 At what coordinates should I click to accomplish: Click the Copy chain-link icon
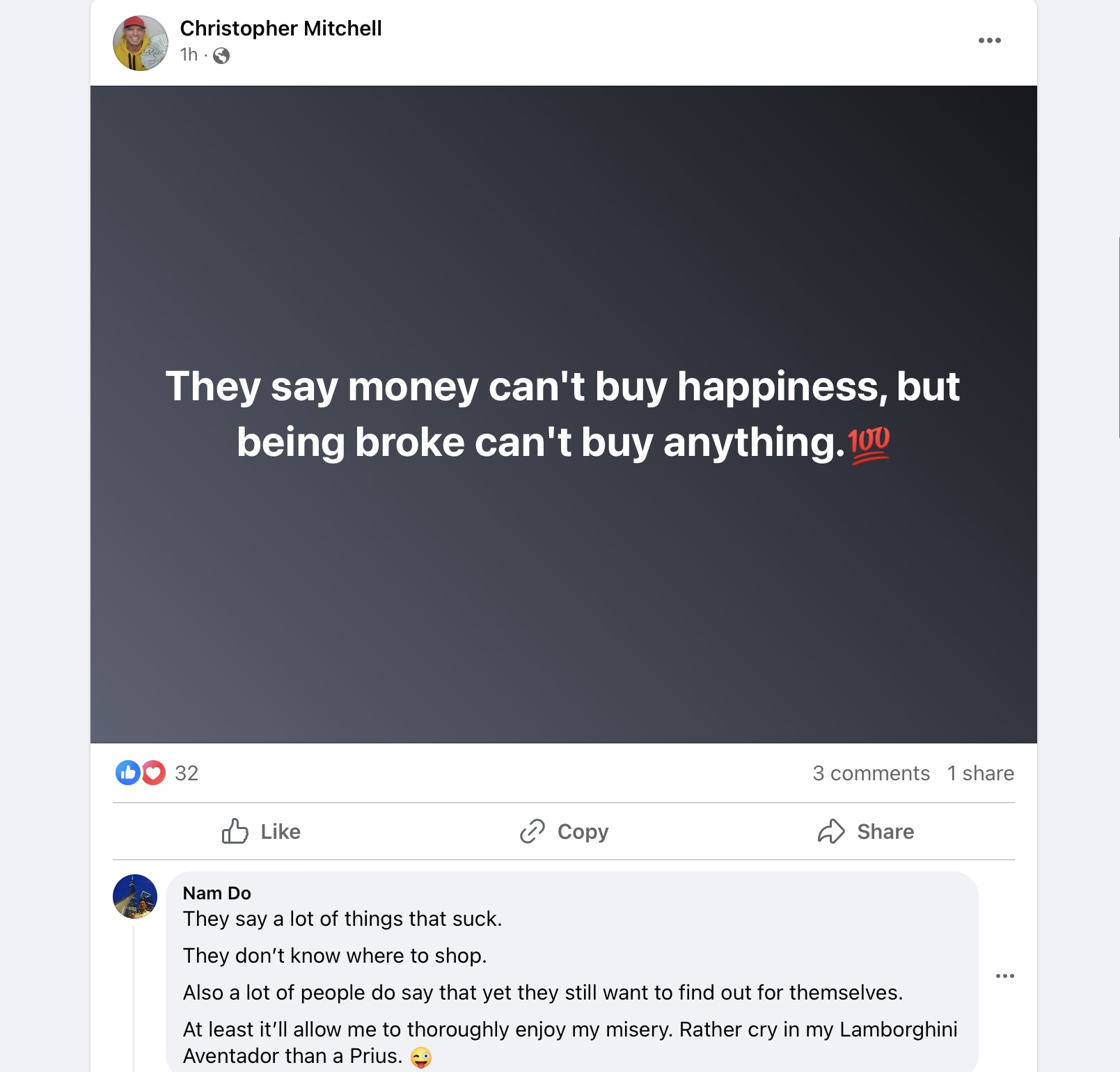point(533,831)
